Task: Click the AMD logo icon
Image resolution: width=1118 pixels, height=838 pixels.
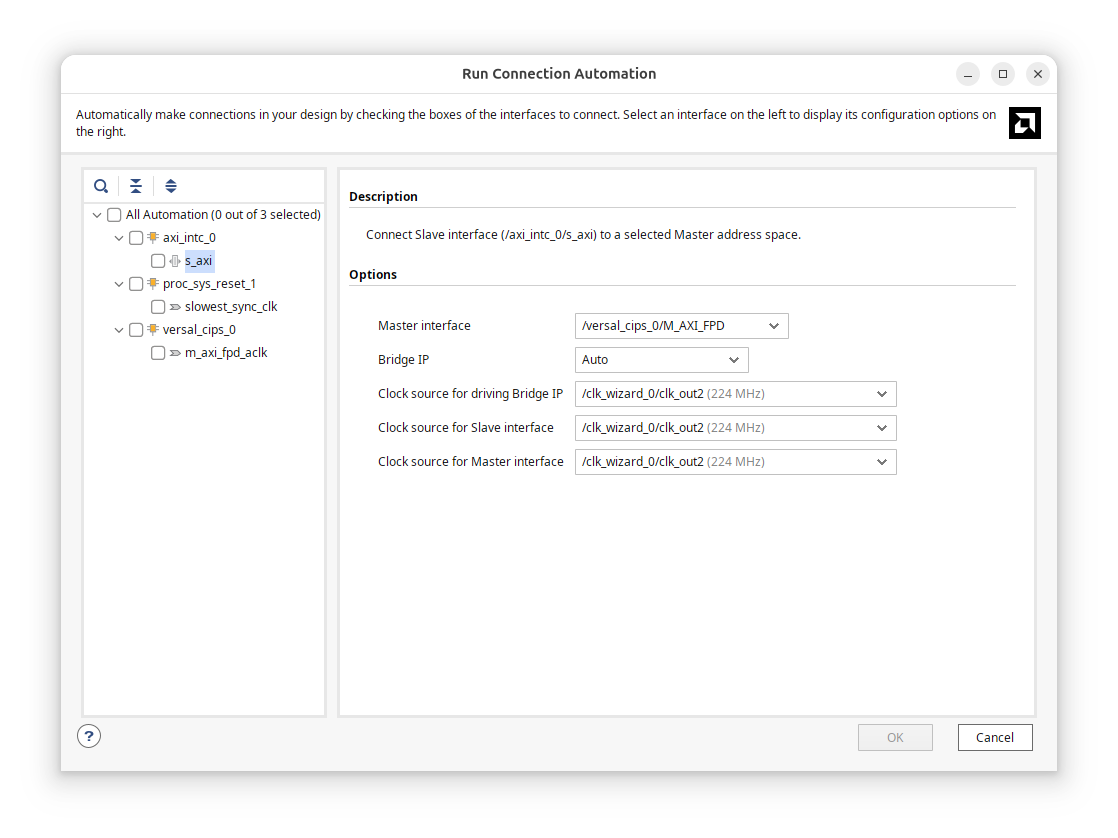Action: click(x=1024, y=123)
